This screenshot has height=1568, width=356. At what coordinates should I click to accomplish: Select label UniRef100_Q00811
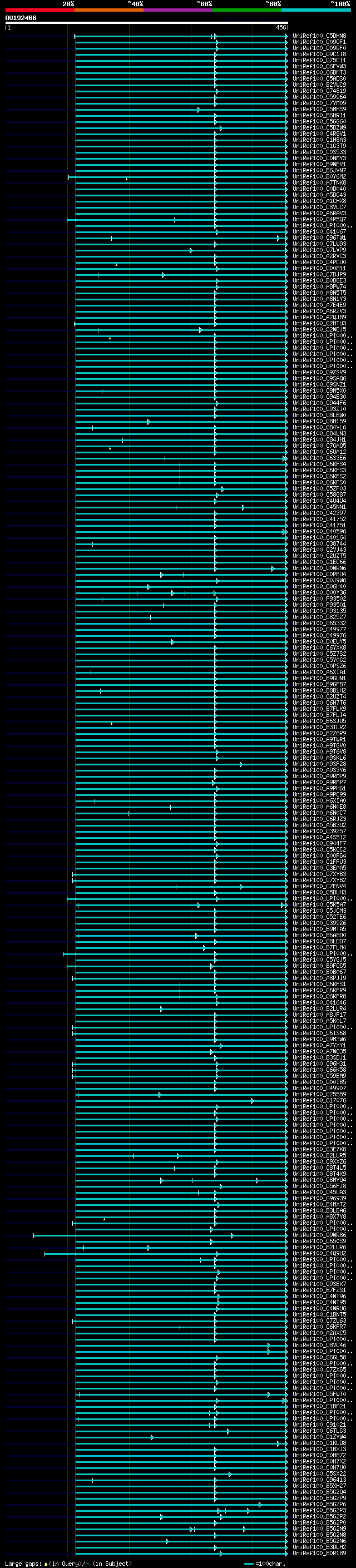click(x=319, y=269)
